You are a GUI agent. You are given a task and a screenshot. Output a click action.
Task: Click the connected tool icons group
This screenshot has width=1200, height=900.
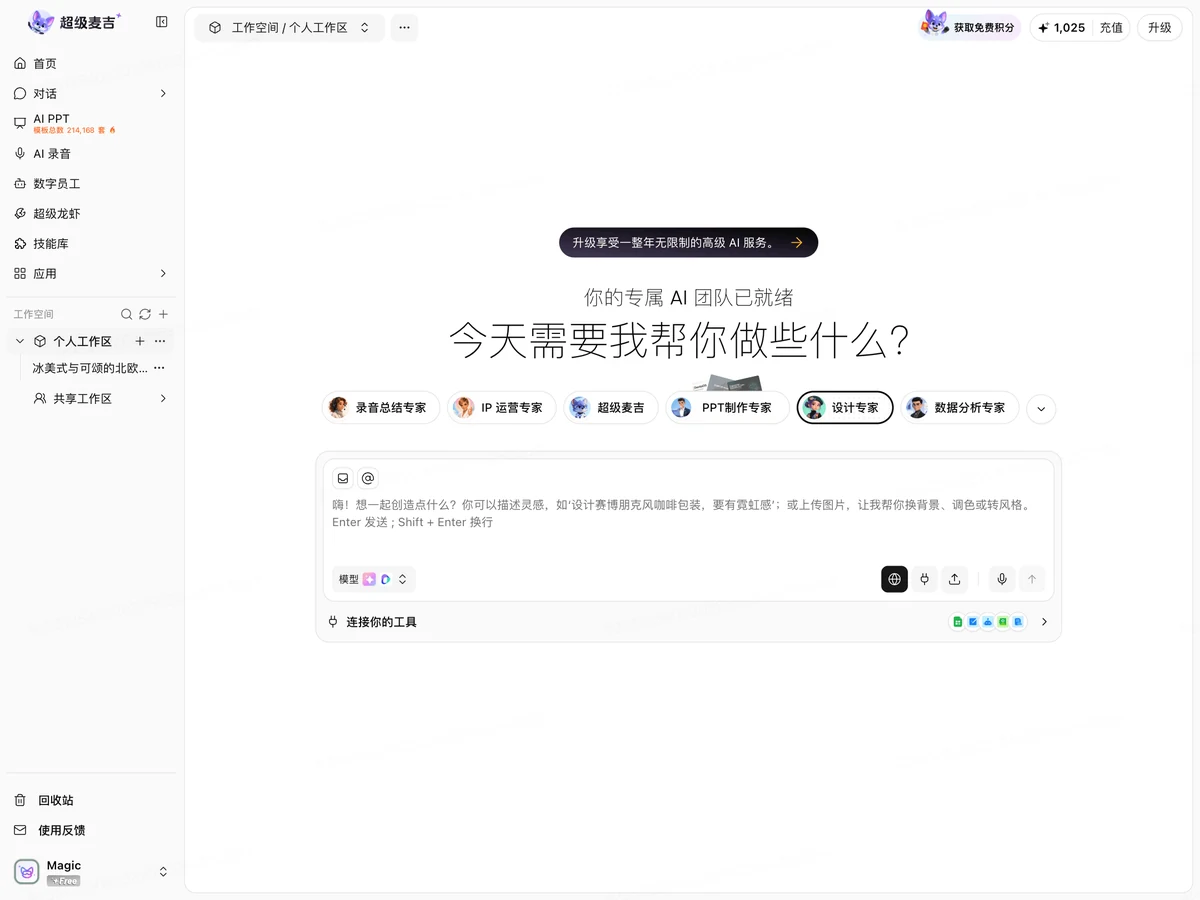(988, 622)
